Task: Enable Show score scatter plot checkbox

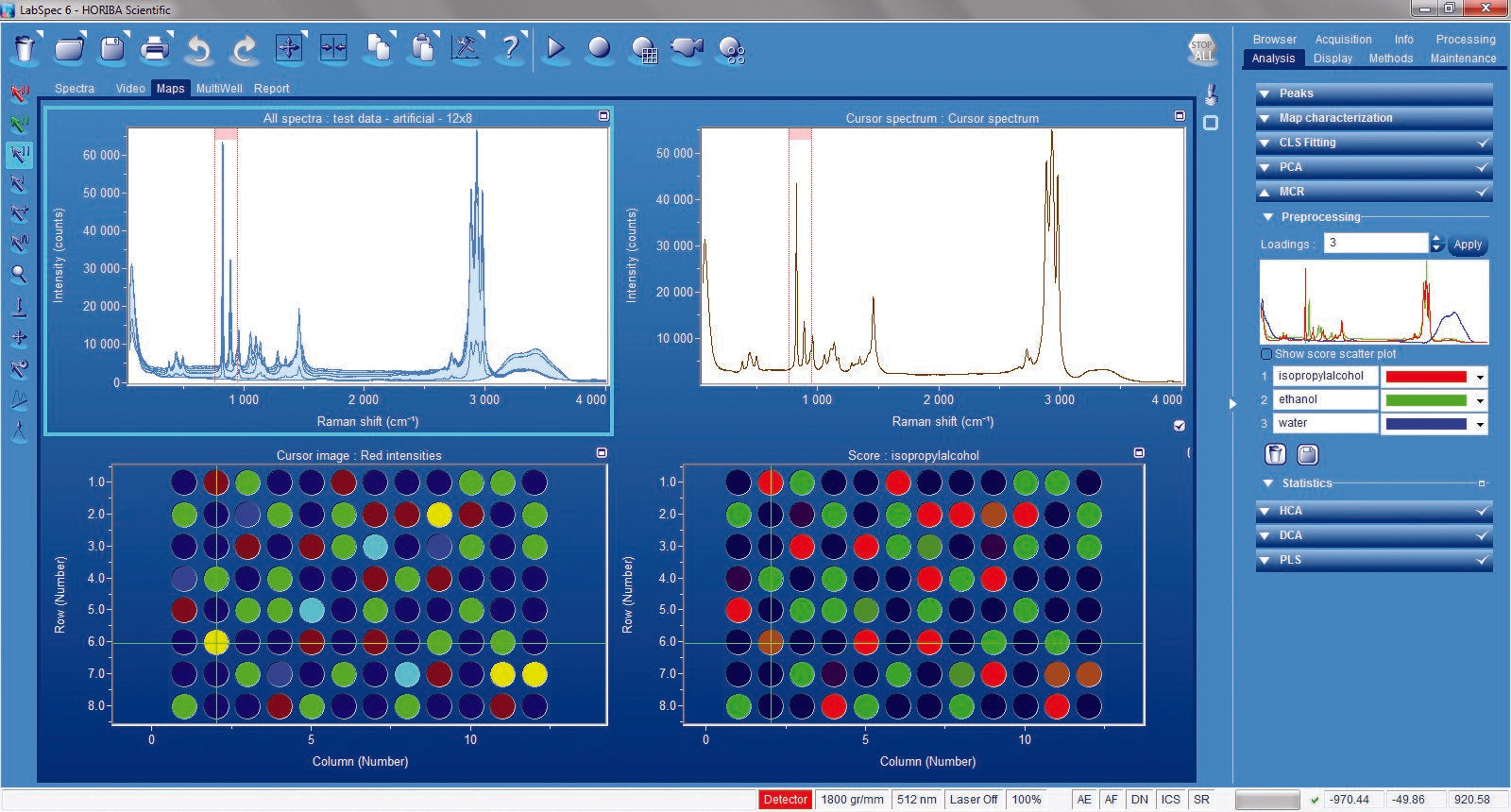Action: coord(1266,354)
